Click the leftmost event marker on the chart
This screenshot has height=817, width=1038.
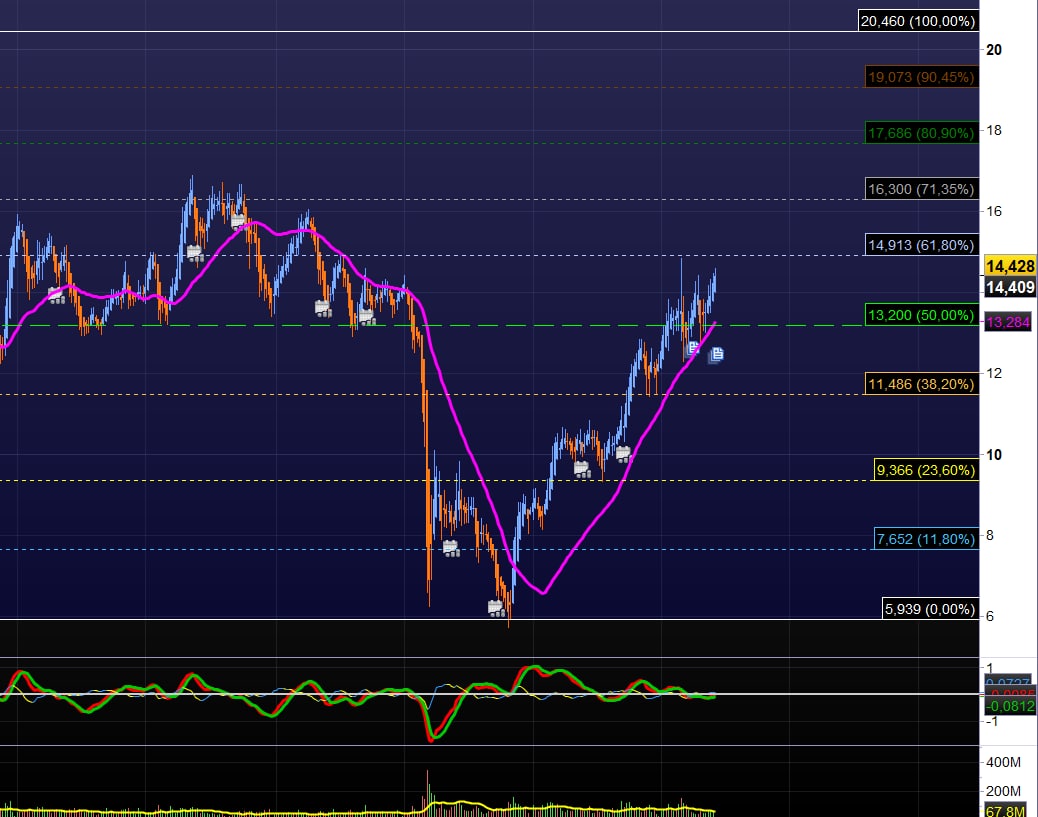click(x=57, y=296)
